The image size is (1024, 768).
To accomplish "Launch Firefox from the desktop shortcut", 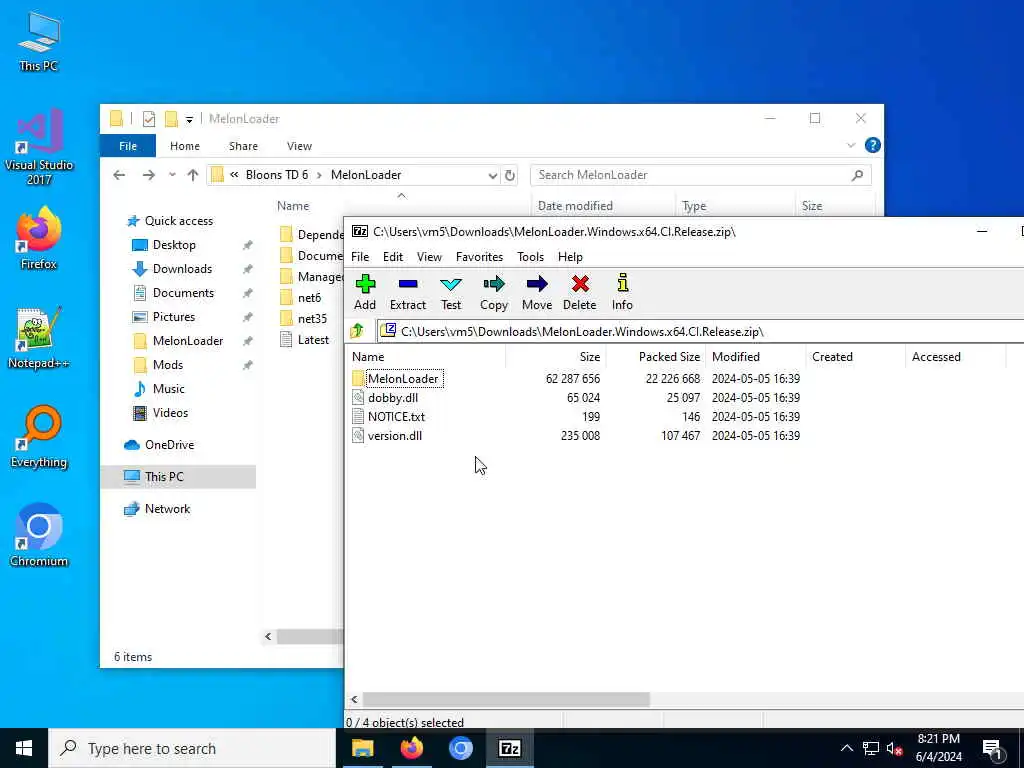I will coord(39,238).
